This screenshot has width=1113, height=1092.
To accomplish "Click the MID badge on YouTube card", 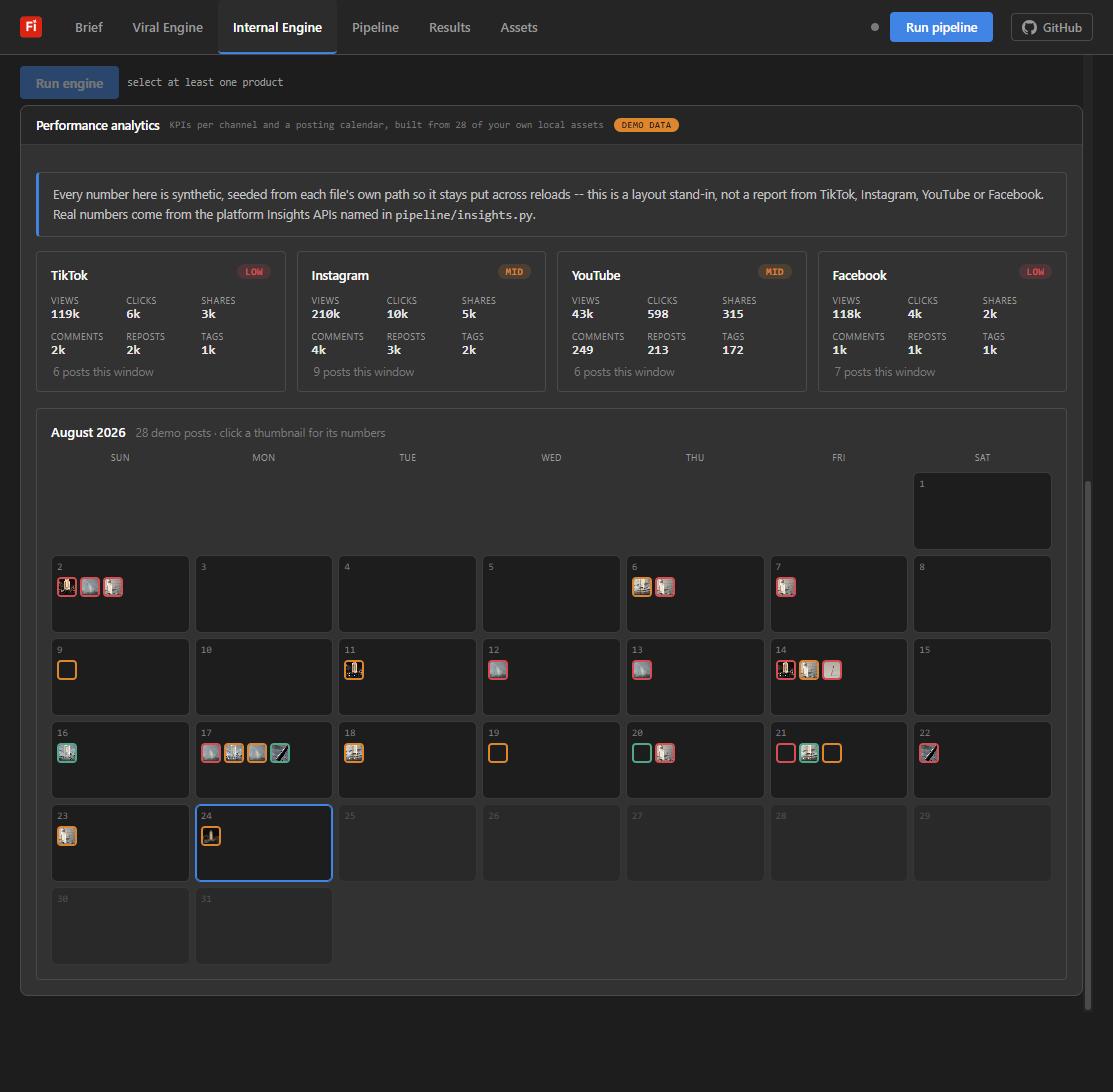I will (774, 272).
